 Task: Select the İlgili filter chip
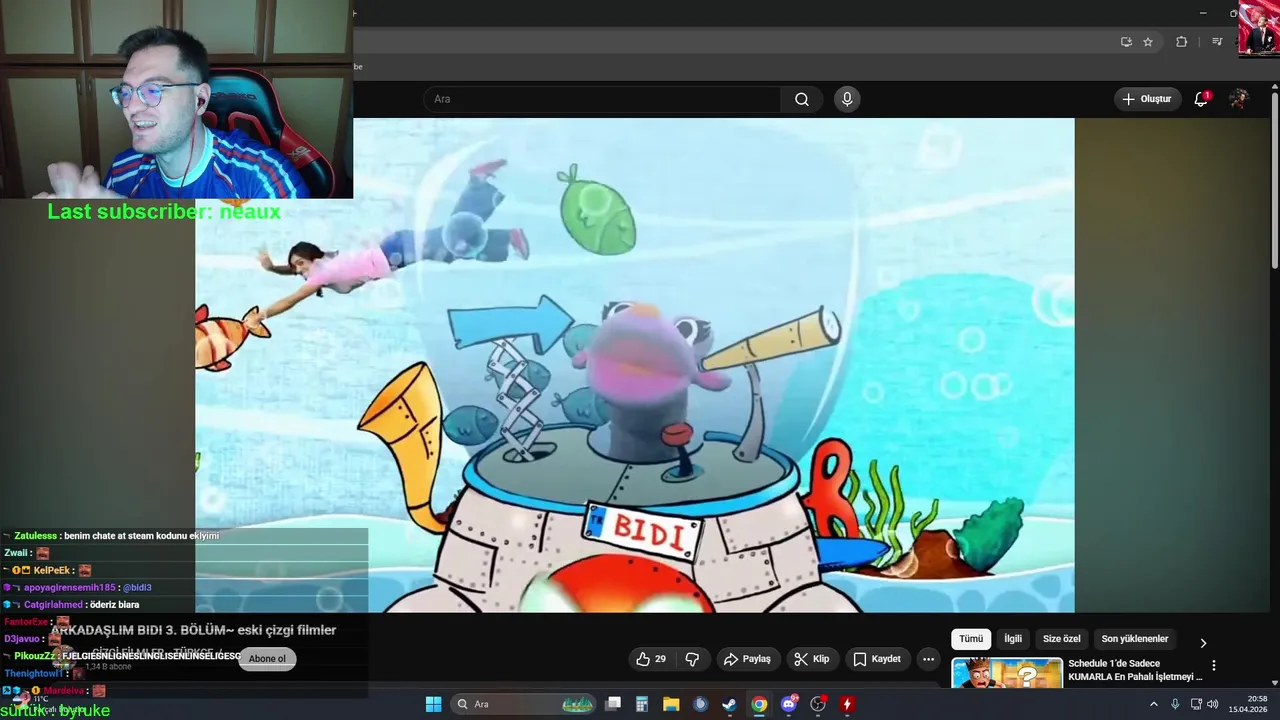click(x=1013, y=639)
